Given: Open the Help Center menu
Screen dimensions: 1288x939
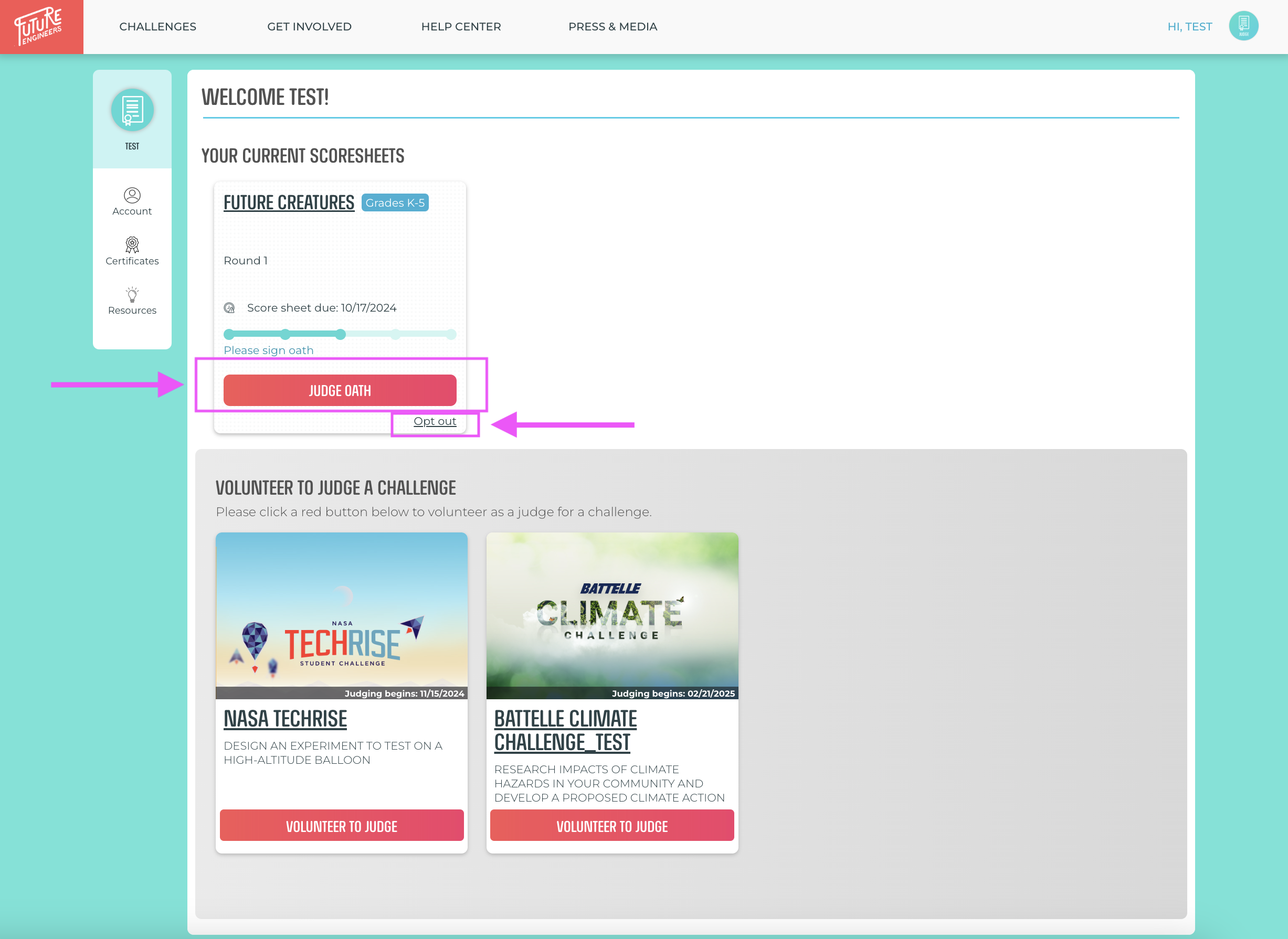Looking at the screenshot, I should [461, 27].
